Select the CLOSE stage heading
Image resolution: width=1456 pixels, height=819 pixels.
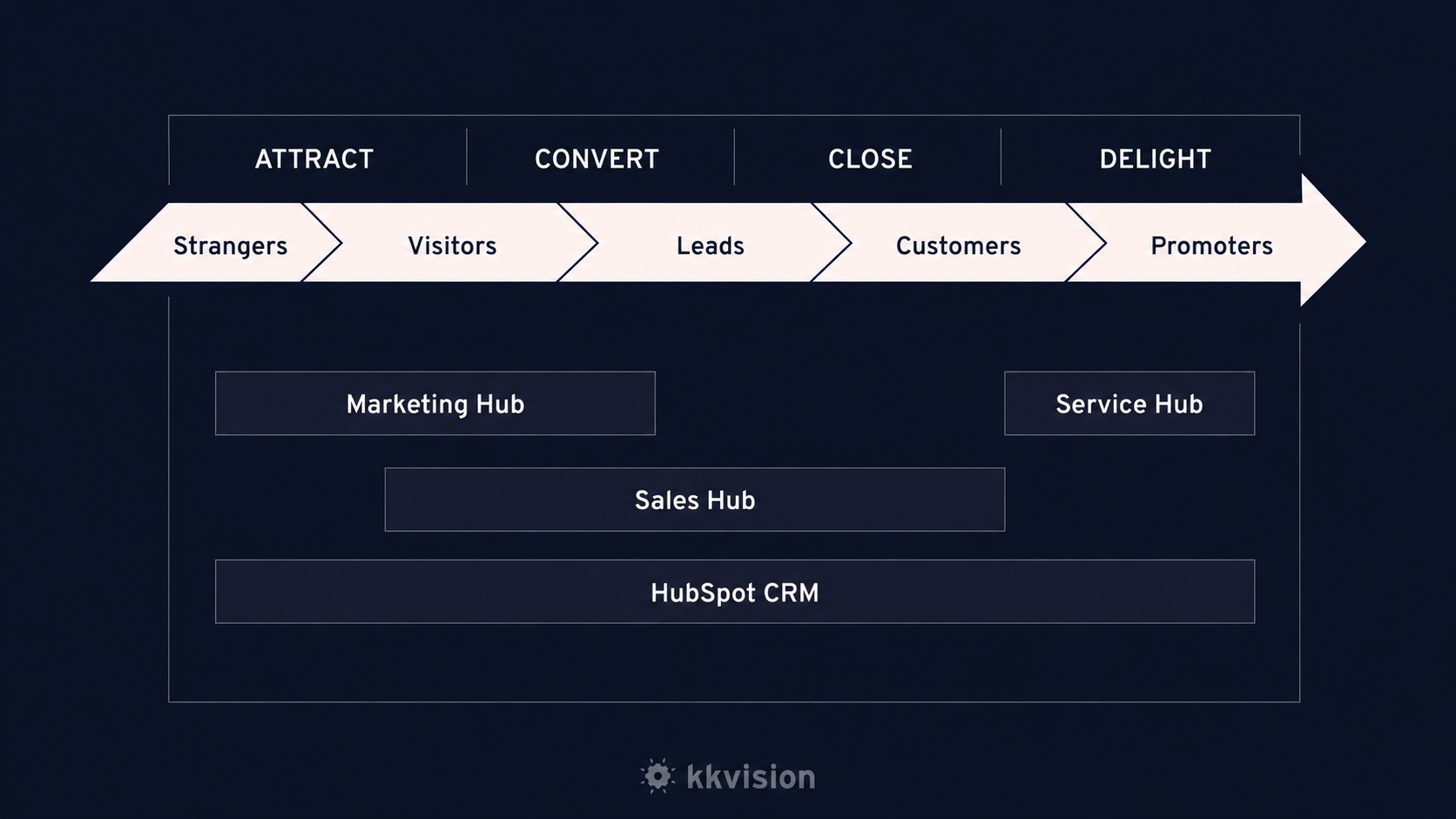[x=870, y=159]
